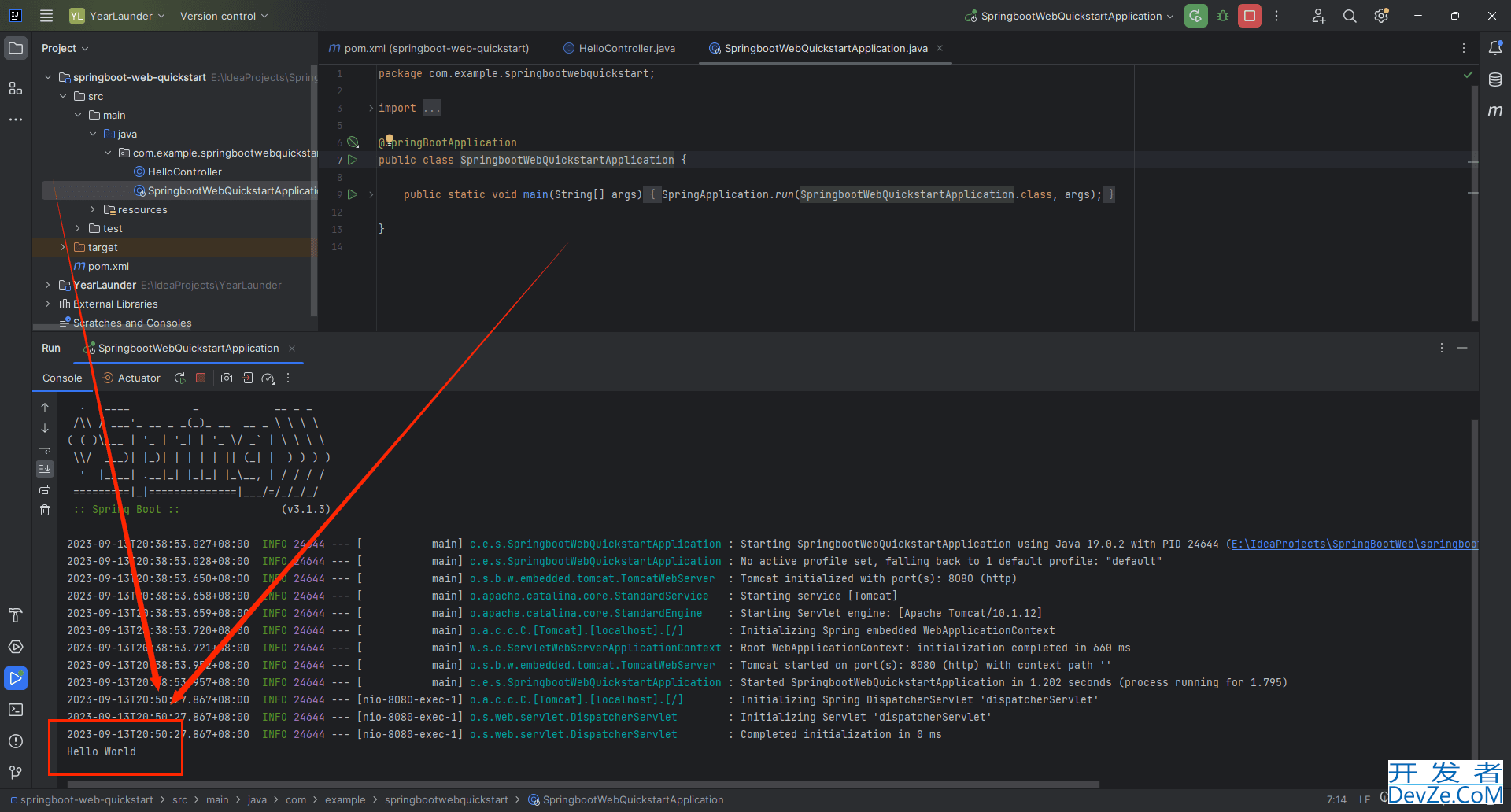Minimize the Run tool window
The height and width of the screenshot is (812, 1511).
[1462, 348]
